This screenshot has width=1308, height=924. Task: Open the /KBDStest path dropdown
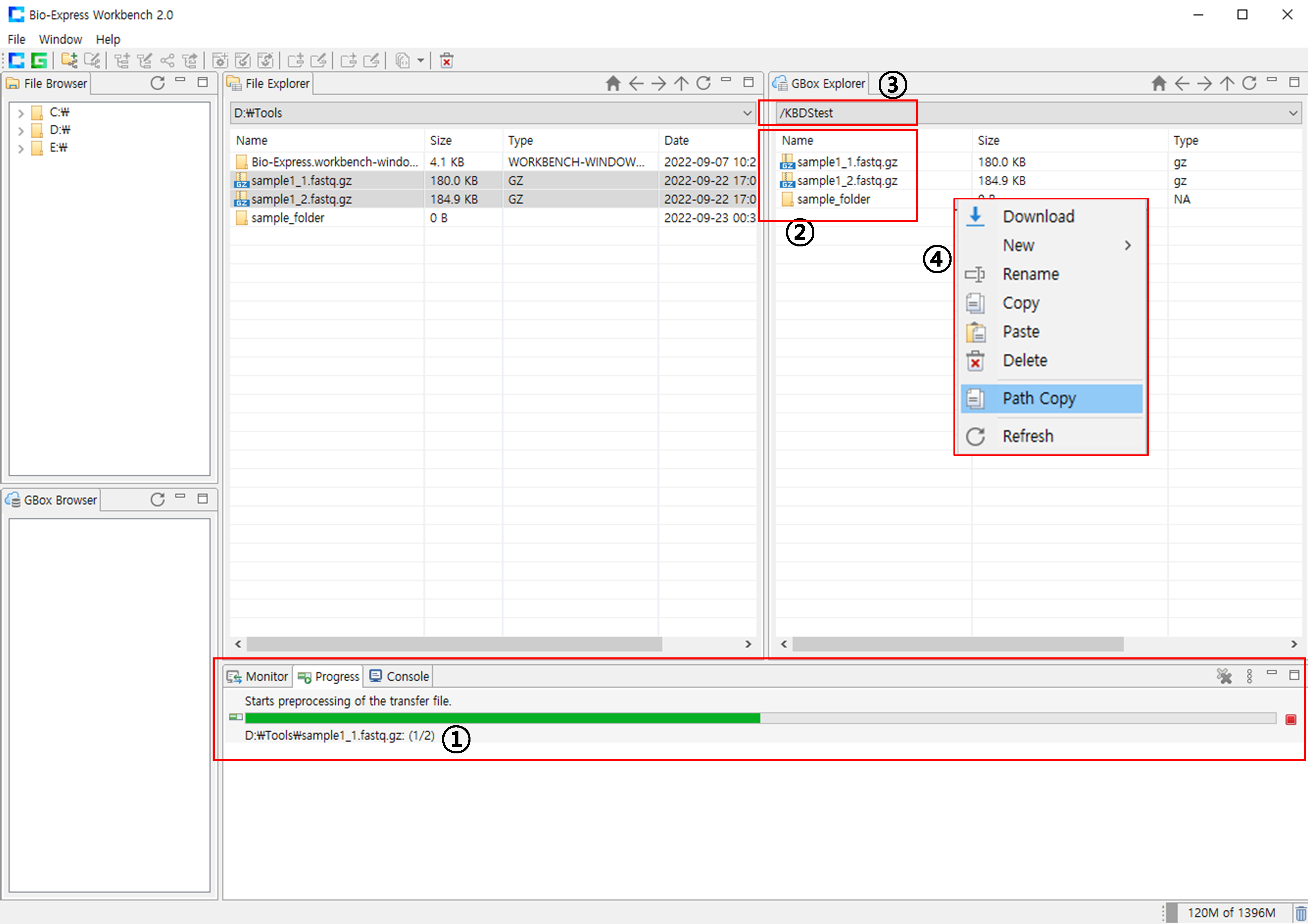pos(1293,113)
